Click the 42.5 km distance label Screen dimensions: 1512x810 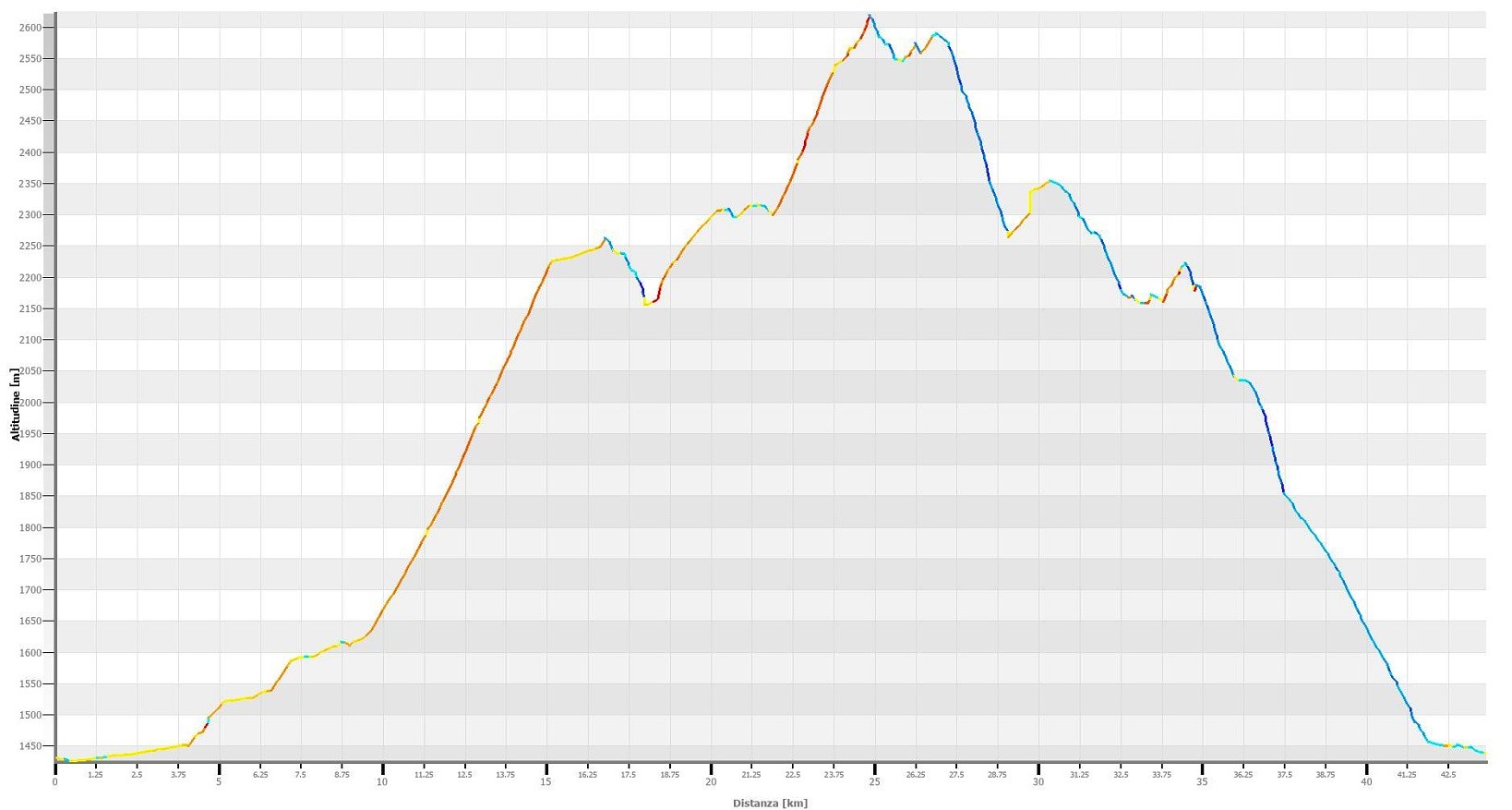pyautogui.click(x=1447, y=775)
